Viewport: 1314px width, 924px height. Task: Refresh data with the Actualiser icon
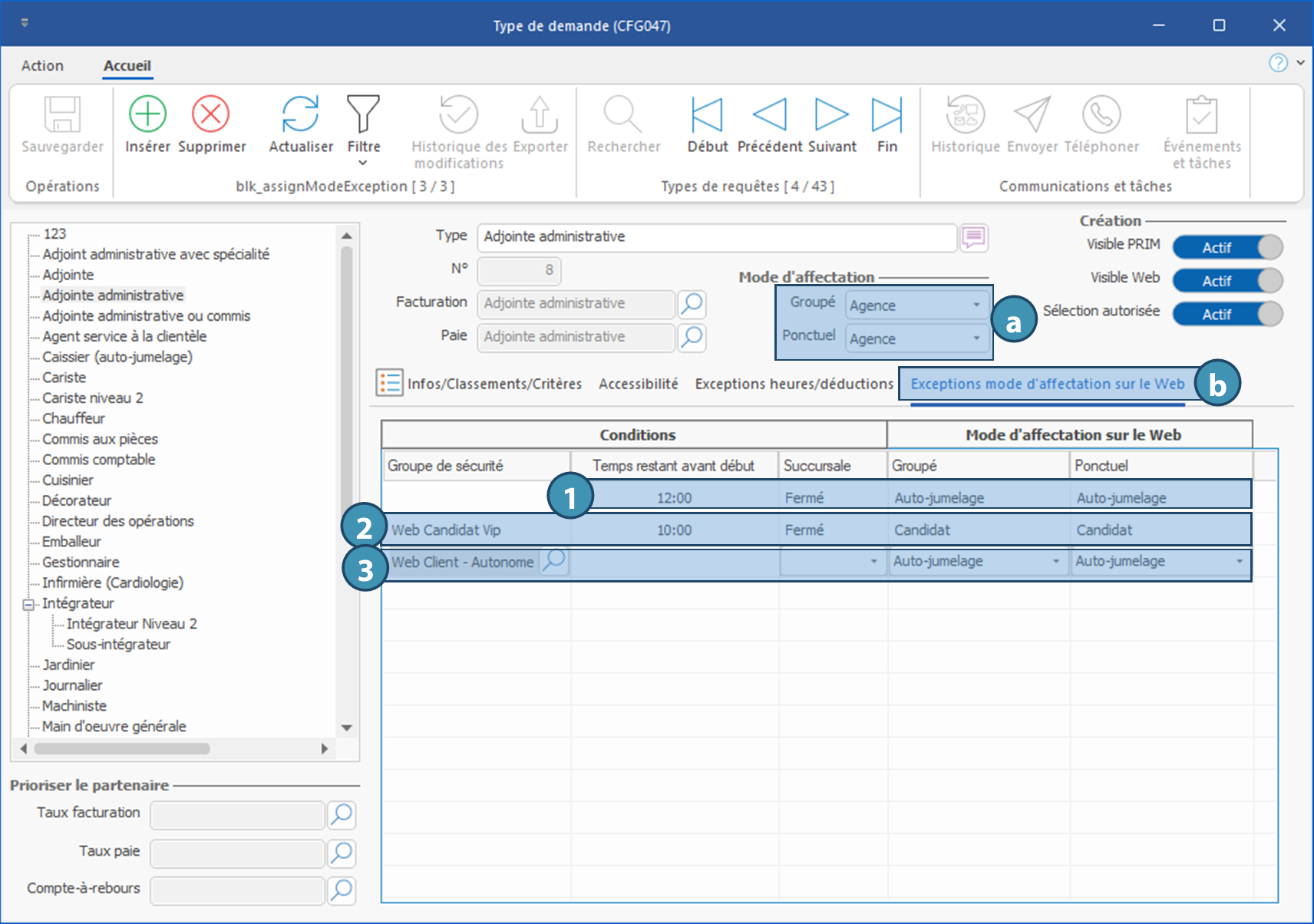coord(300,115)
